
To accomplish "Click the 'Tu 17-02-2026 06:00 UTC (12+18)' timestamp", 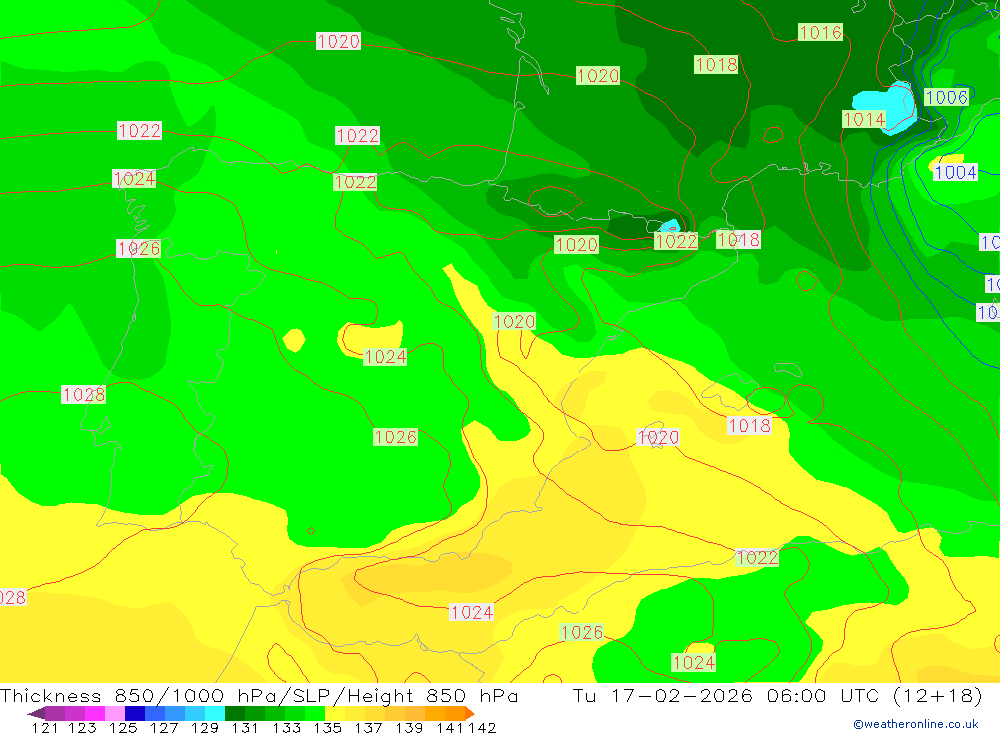I will (777, 695).
